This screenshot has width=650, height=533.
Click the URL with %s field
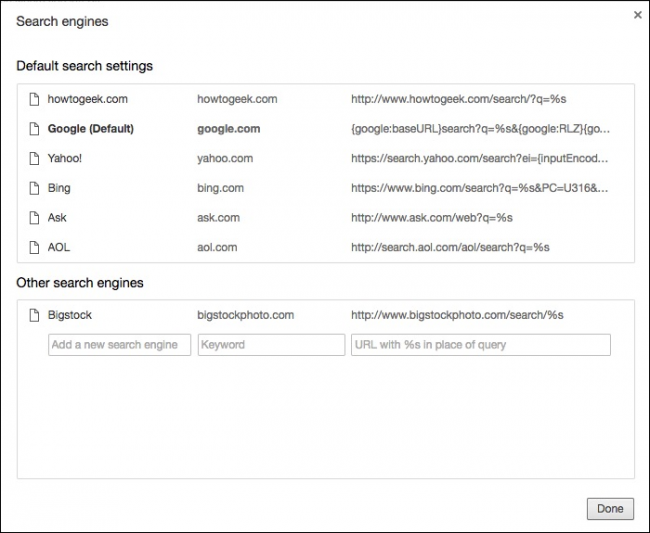point(480,345)
